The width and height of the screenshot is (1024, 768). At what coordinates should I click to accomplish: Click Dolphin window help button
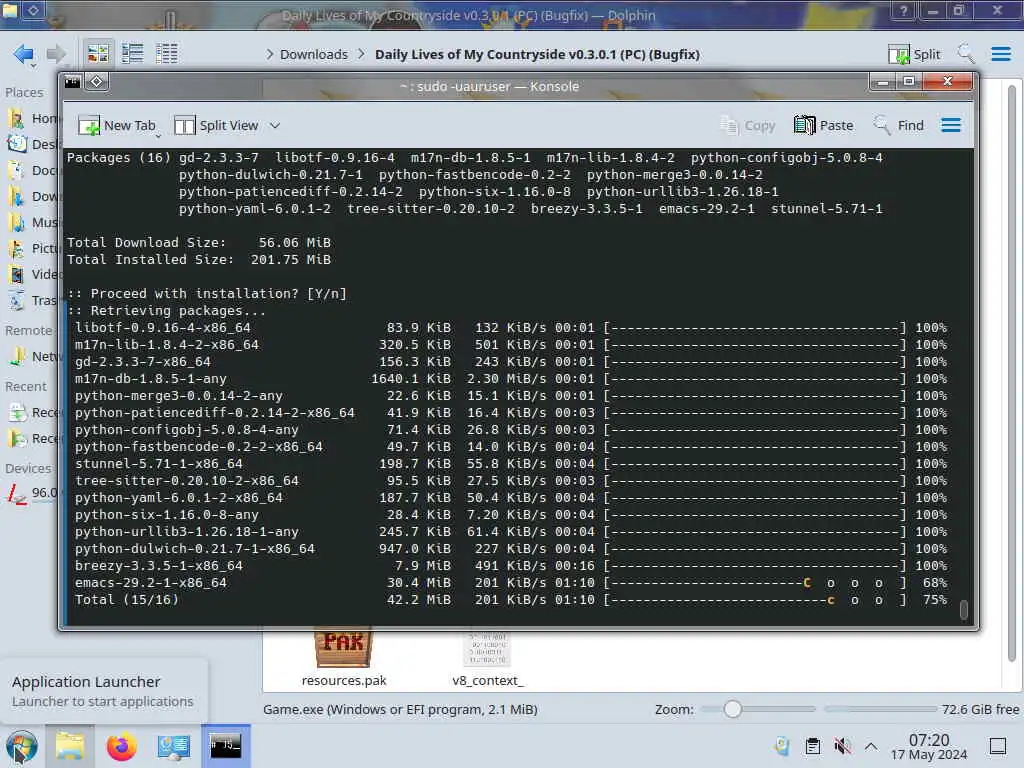click(903, 11)
